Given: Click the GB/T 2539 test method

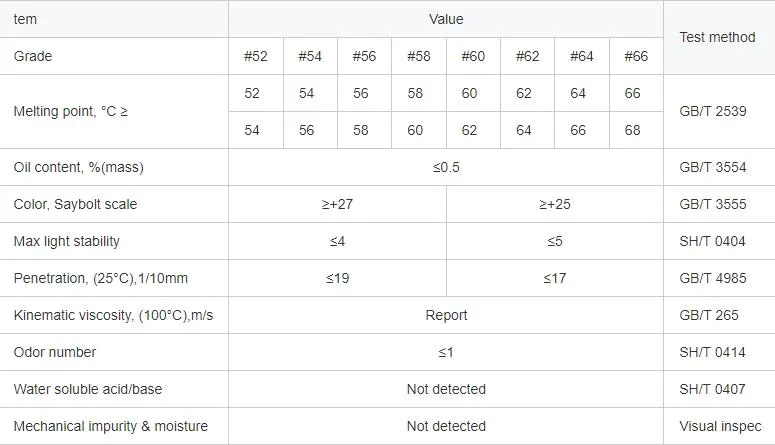Looking at the screenshot, I should coord(712,112).
